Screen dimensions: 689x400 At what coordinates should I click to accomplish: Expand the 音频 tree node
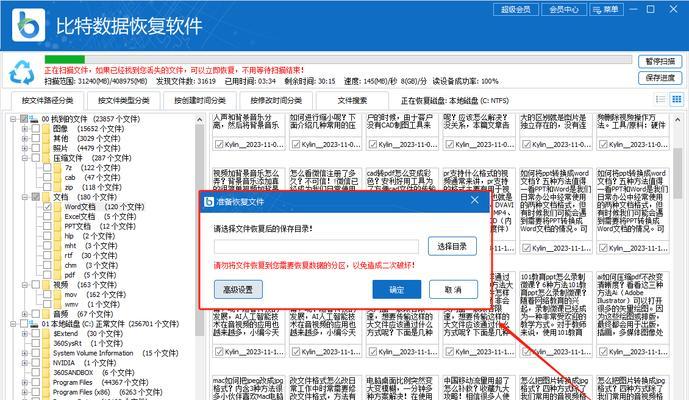[x=25, y=314]
